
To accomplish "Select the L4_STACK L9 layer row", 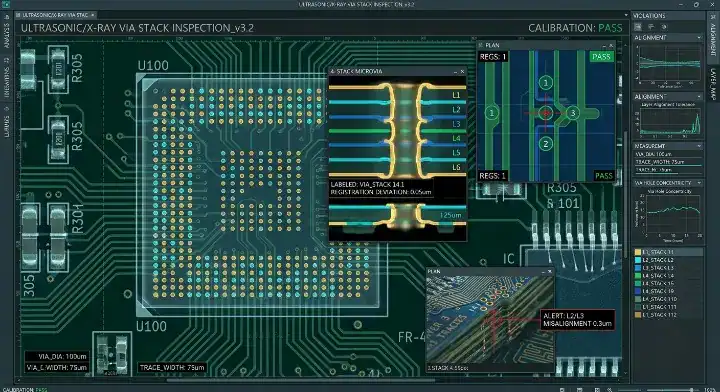I will [668, 291].
